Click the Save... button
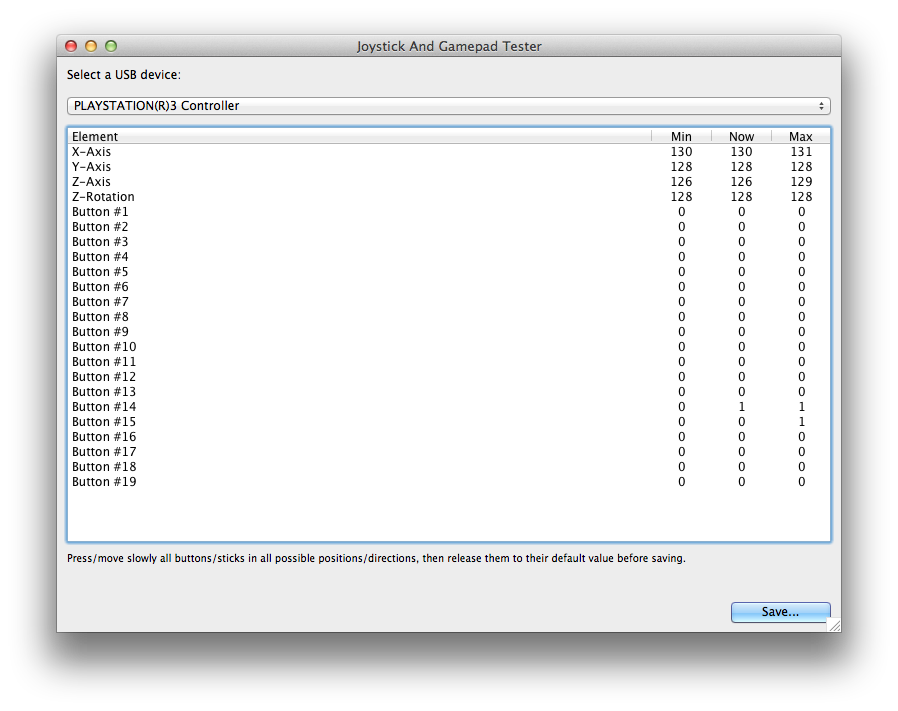This screenshot has height=711, width=898. pos(780,612)
